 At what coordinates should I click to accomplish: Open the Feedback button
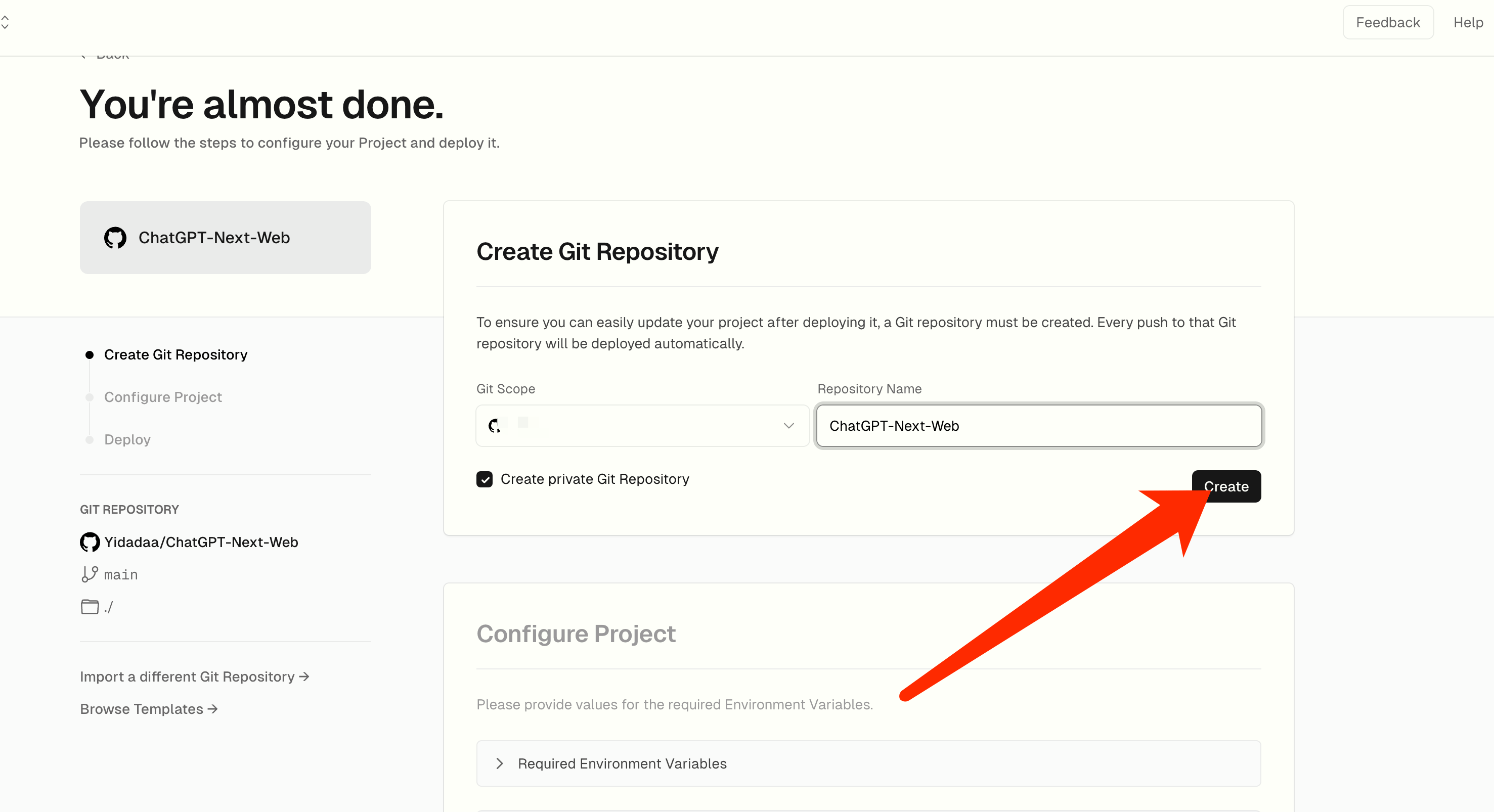point(1387,23)
